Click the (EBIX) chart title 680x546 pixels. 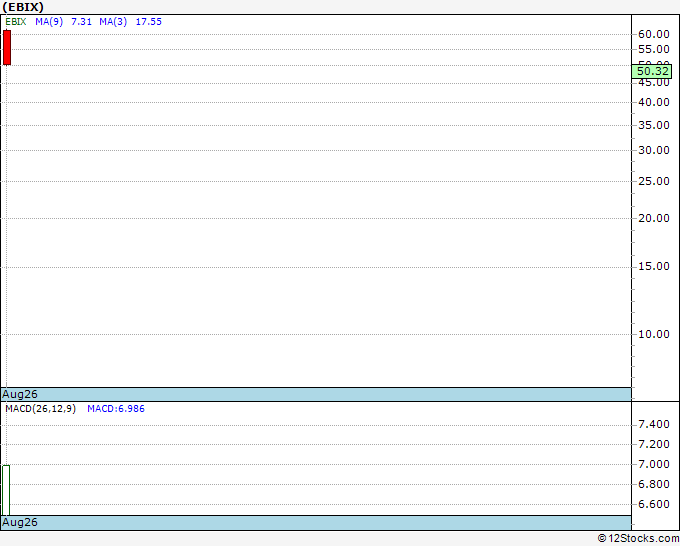coord(23,7)
